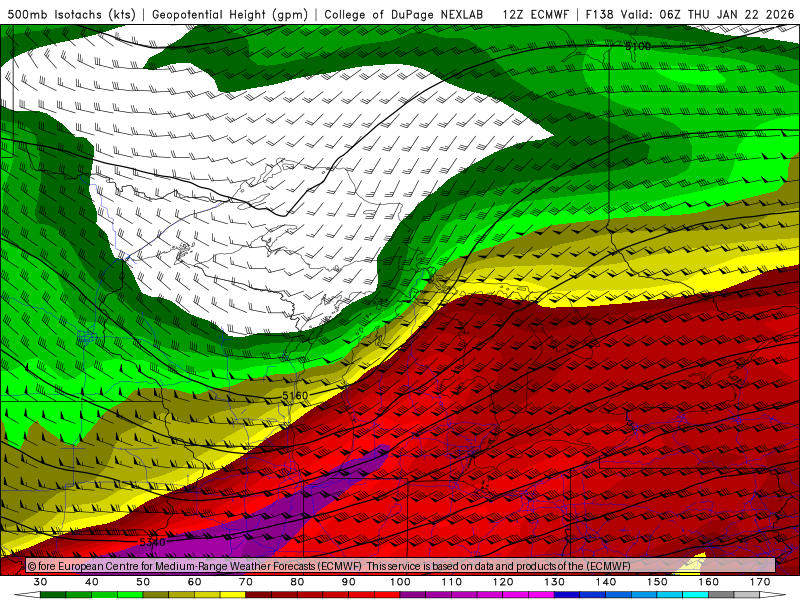Image resolution: width=800 pixels, height=600 pixels.
Task: Click the Valid: 06Z THU JAN 22 2026 text
Action: [x=708, y=15]
